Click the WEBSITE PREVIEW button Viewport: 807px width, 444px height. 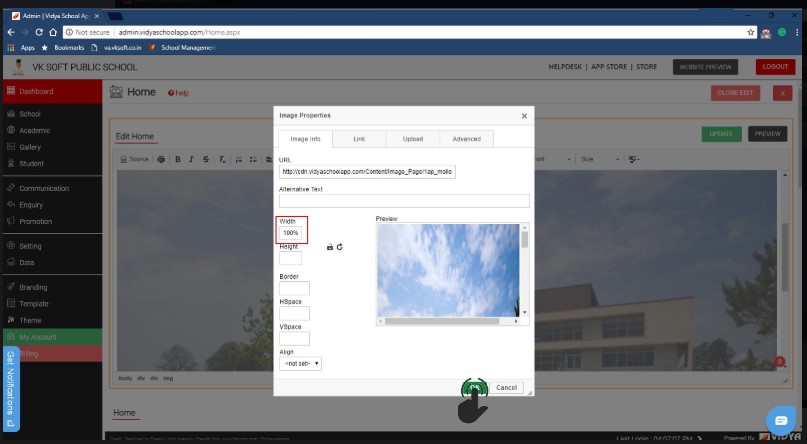point(705,67)
